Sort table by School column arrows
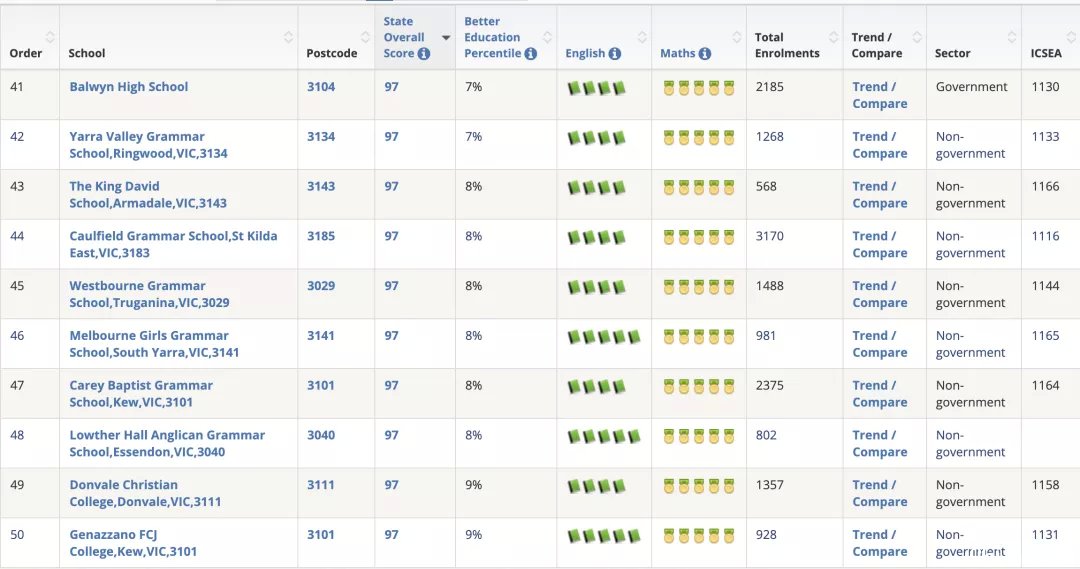 [x=288, y=37]
